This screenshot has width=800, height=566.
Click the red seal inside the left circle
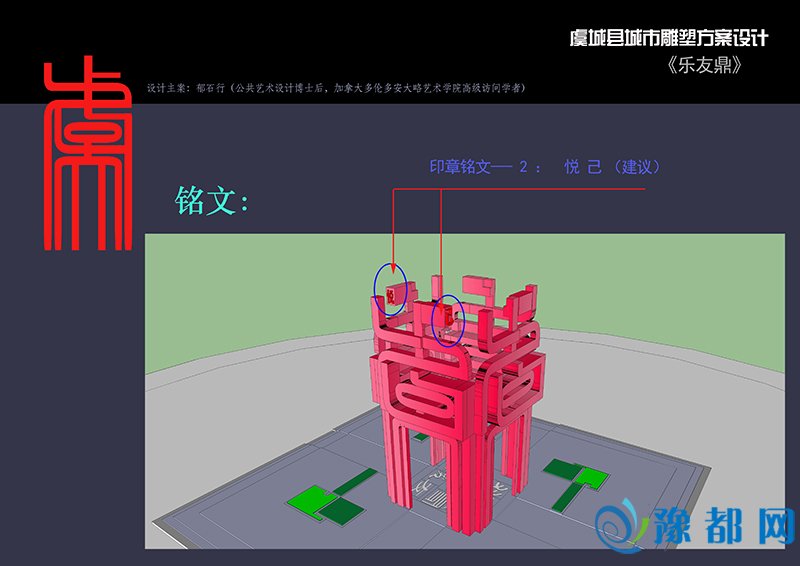point(391,294)
